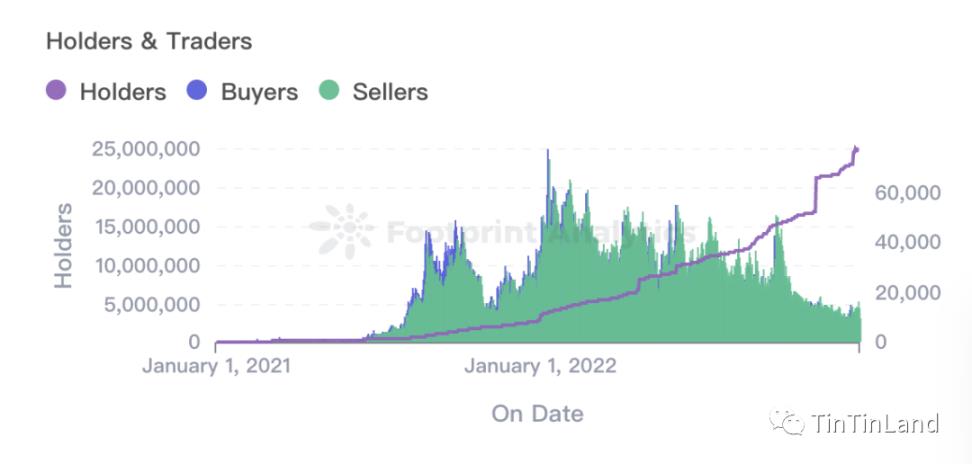Image resolution: width=972 pixels, height=464 pixels.
Task: Click the purple Holders legend dot
Action: pos(56,92)
